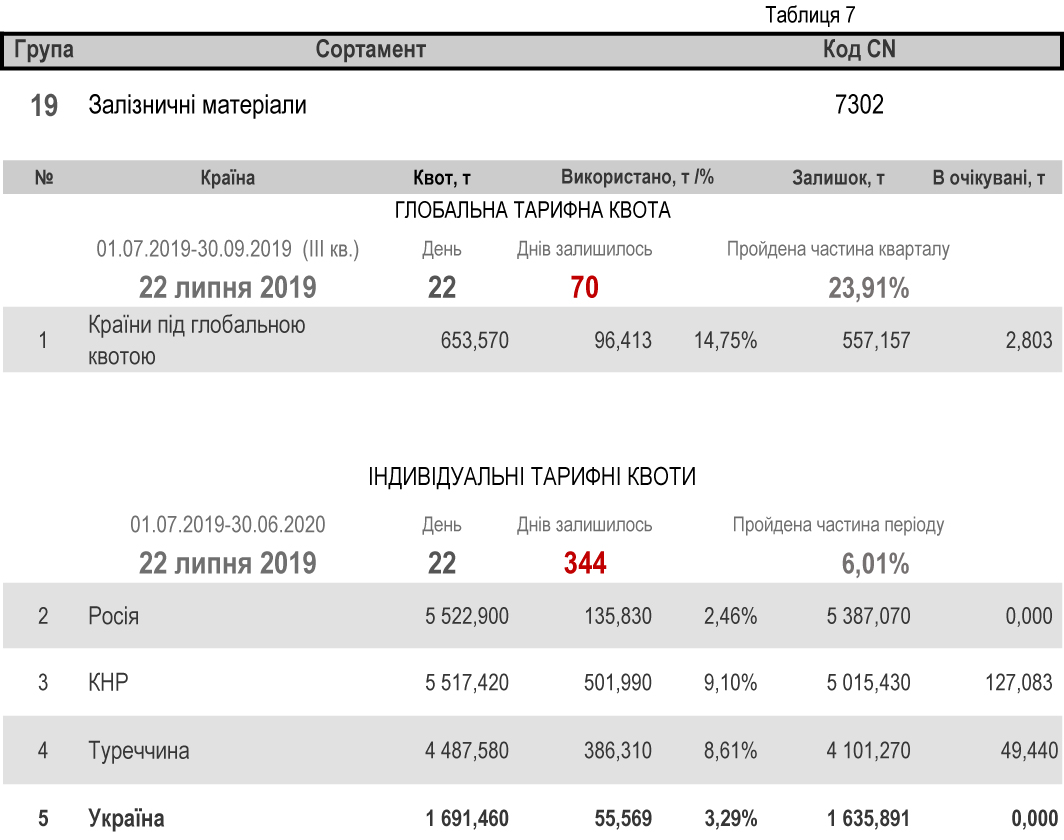The width and height of the screenshot is (1064, 840).
Task: Click the "Використано, т /%" header
Action: (x=637, y=178)
